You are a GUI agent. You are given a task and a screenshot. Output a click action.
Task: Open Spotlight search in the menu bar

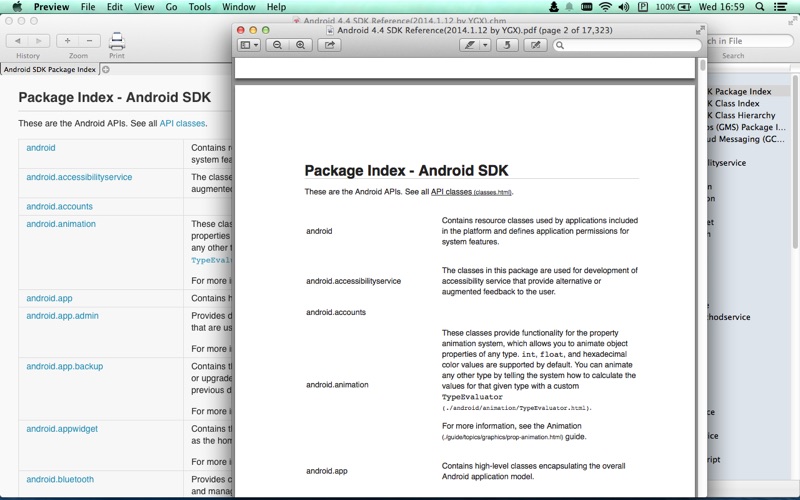point(760,7)
